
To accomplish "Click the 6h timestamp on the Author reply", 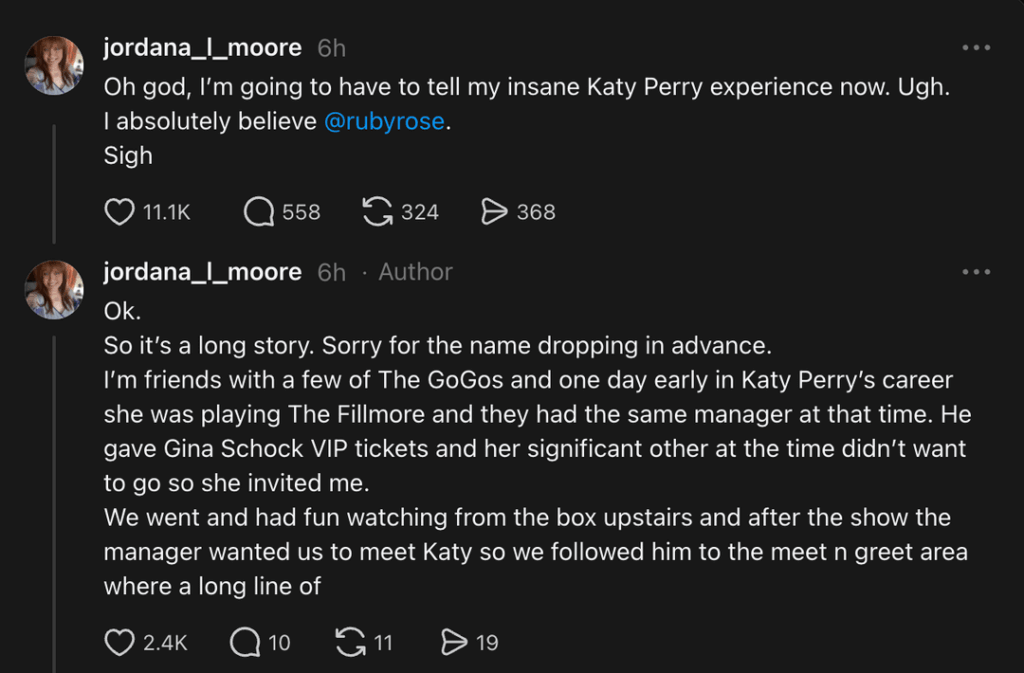I will (331, 271).
